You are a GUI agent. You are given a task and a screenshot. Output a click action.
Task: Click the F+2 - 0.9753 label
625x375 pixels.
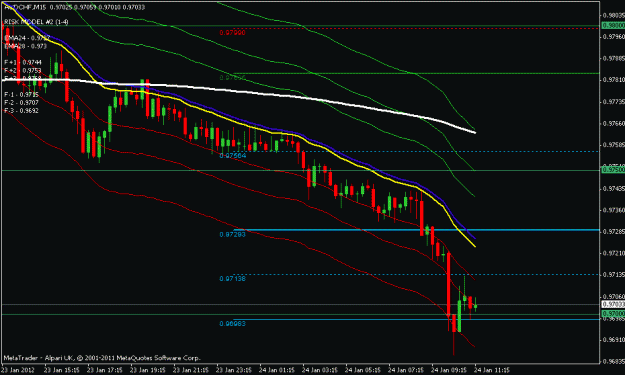pyautogui.click(x=23, y=71)
